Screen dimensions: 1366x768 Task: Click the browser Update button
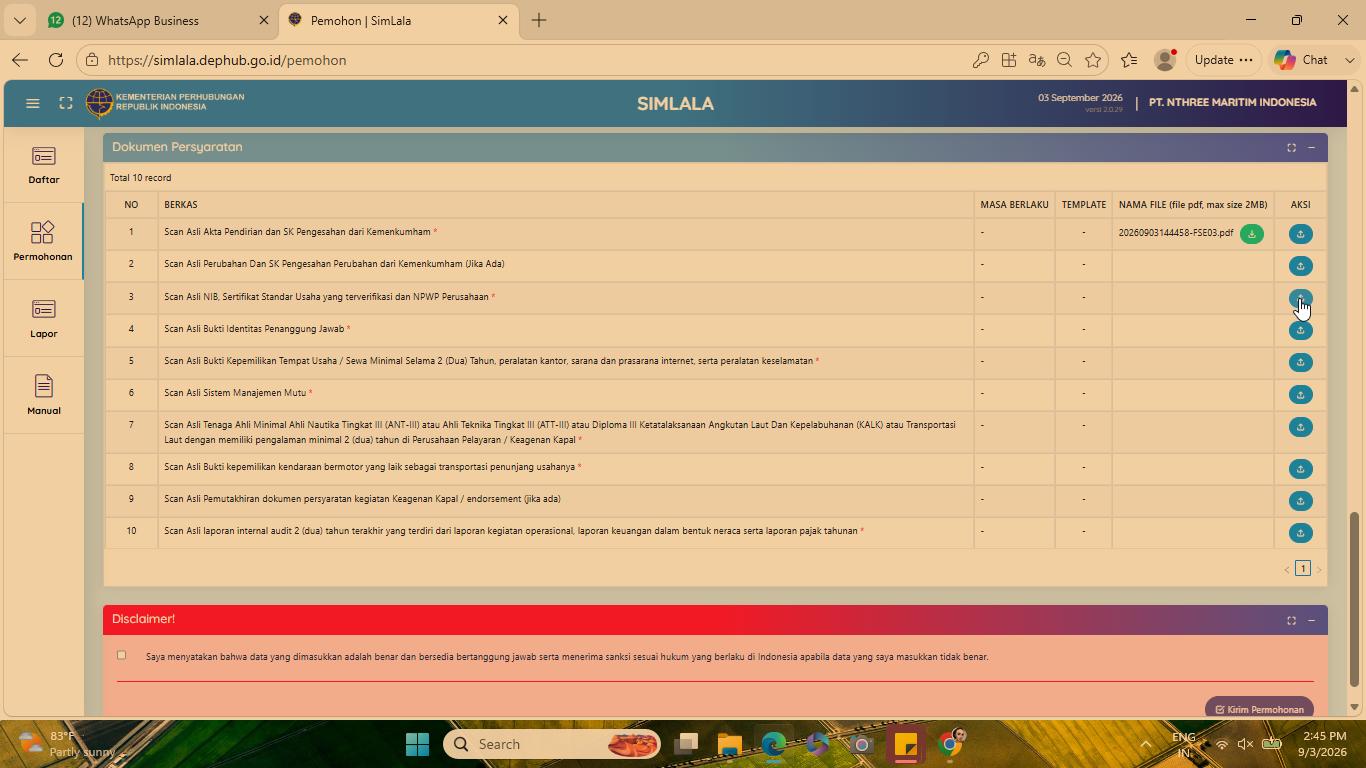1223,60
